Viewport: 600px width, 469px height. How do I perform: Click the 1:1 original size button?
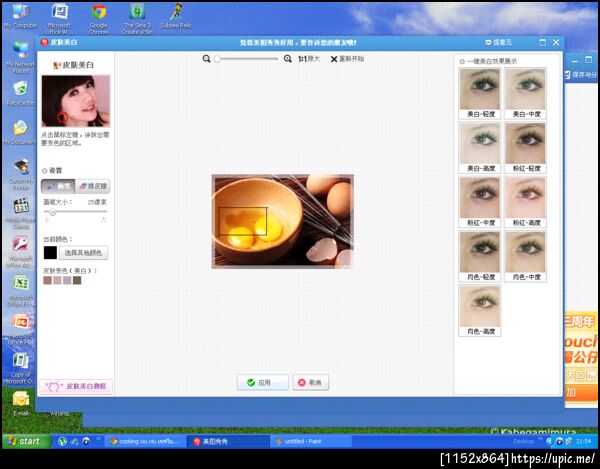point(308,59)
